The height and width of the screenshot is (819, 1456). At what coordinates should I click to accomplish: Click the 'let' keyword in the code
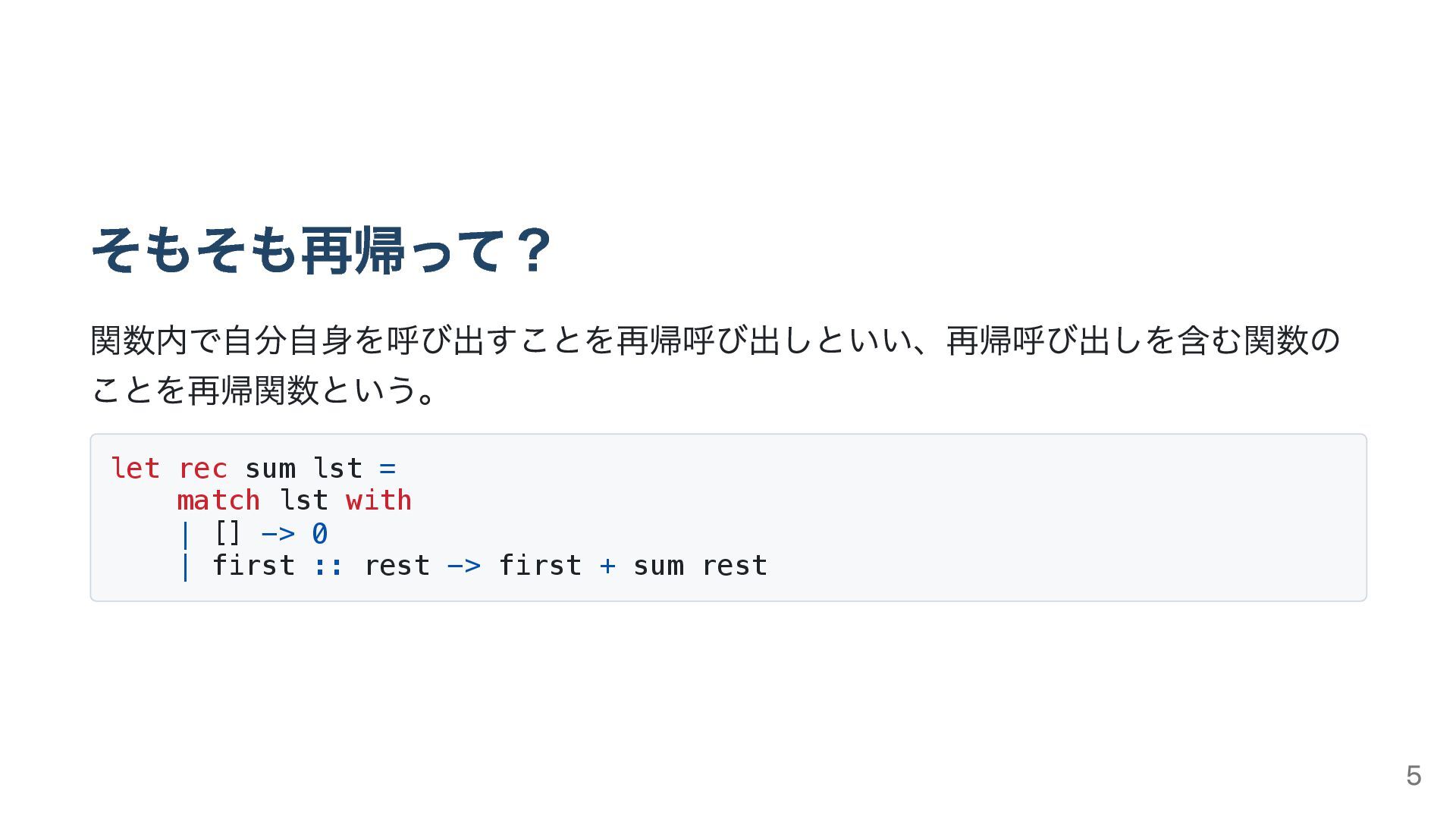[135, 468]
